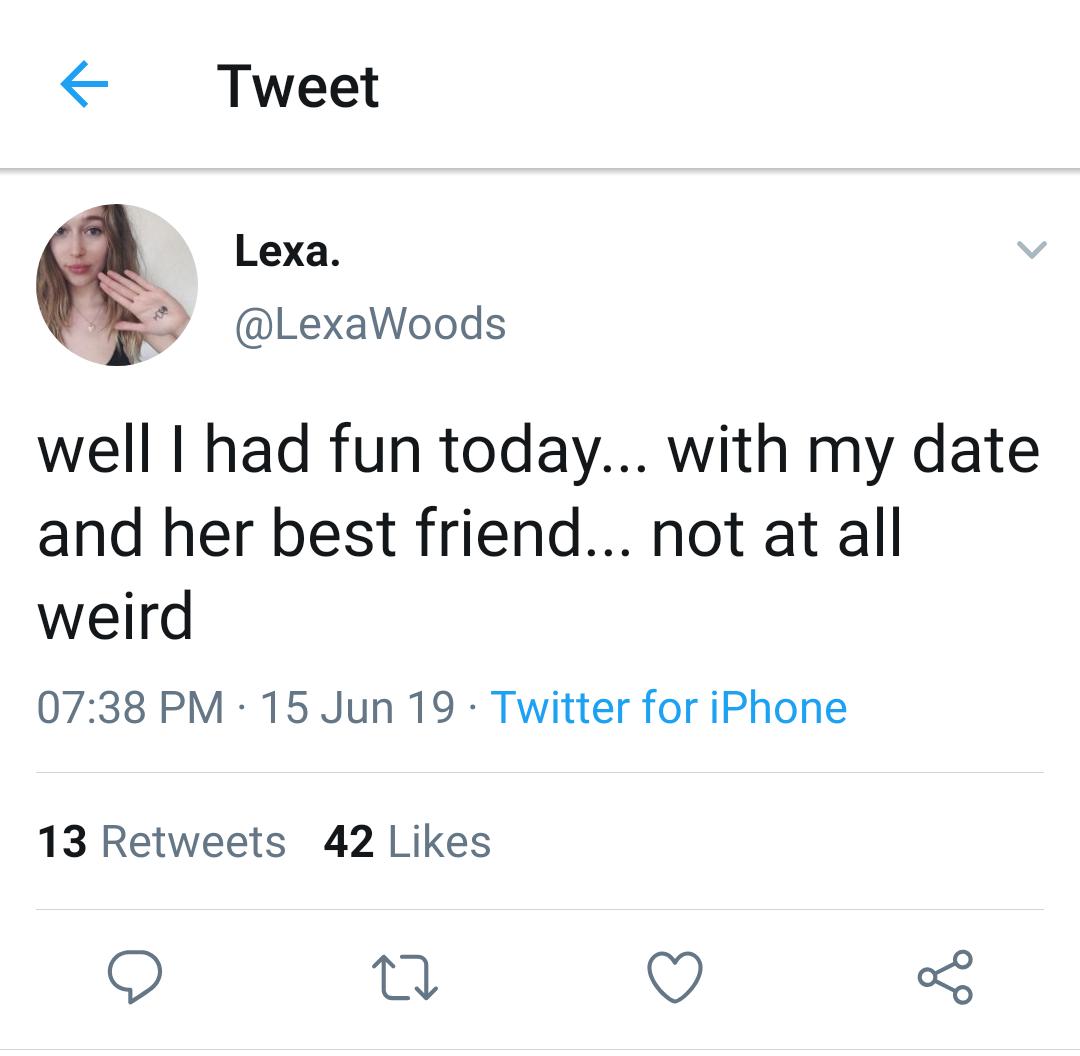Open the share icon options
This screenshot has height=1056, width=1080.
tap(945, 977)
